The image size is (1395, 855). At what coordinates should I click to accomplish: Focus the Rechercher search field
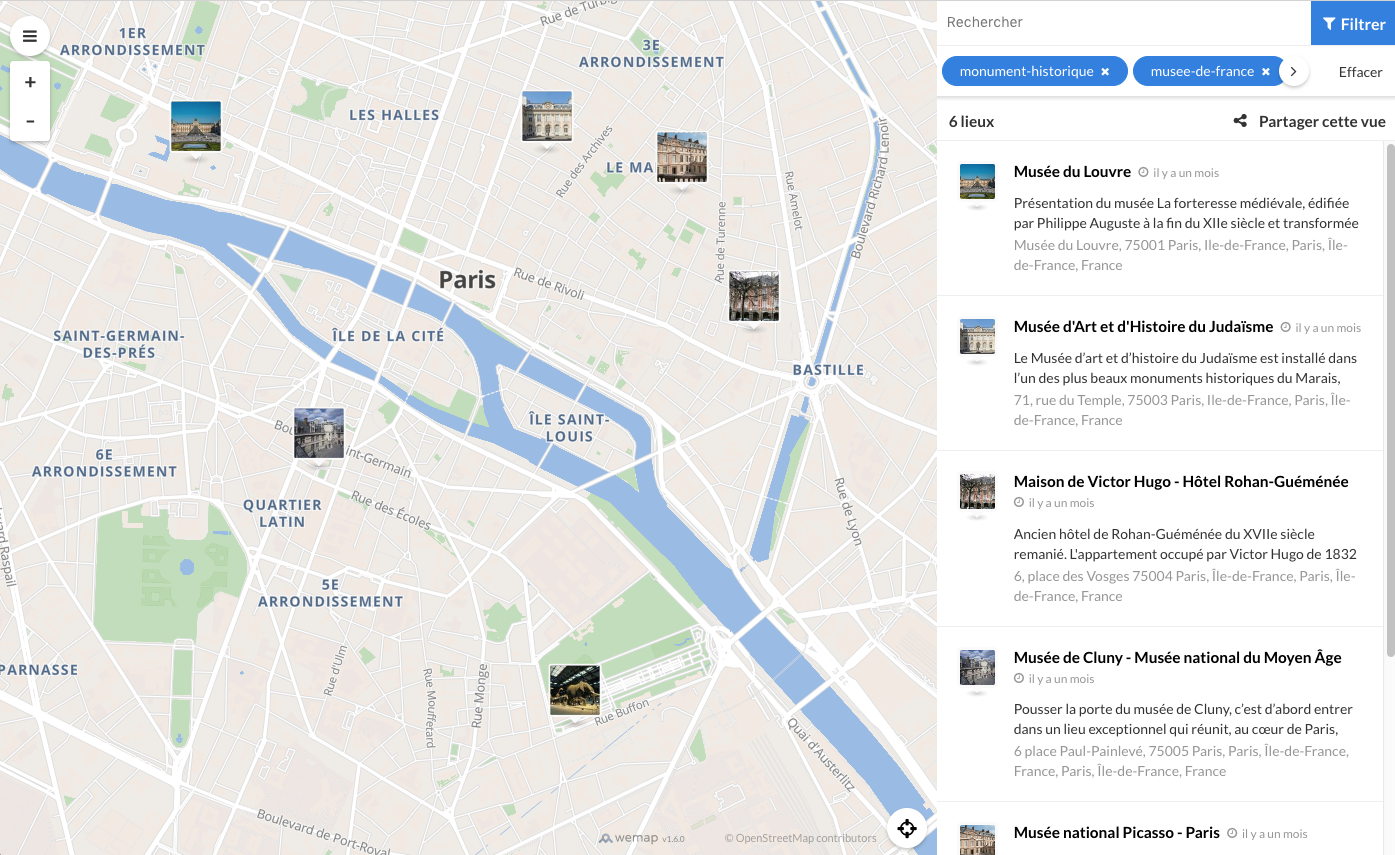1120,22
